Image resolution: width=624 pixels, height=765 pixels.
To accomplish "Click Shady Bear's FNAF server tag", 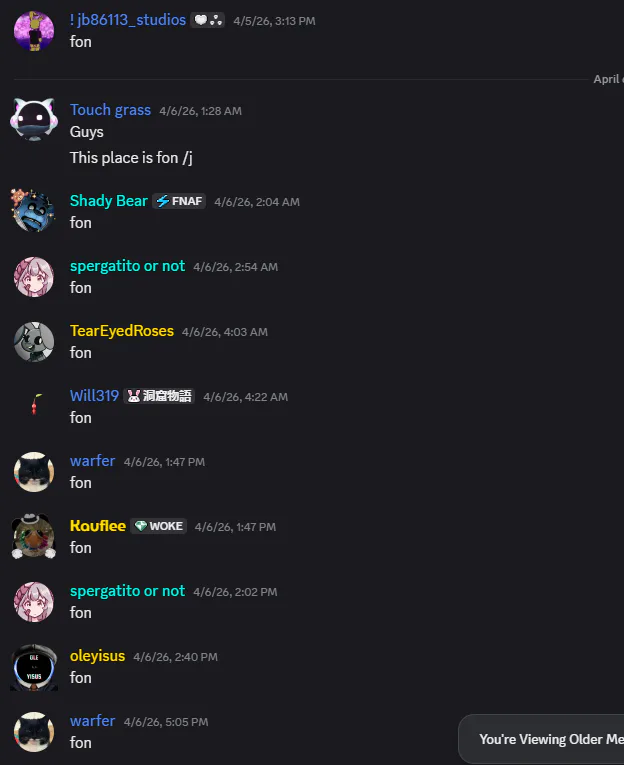I will coord(179,201).
